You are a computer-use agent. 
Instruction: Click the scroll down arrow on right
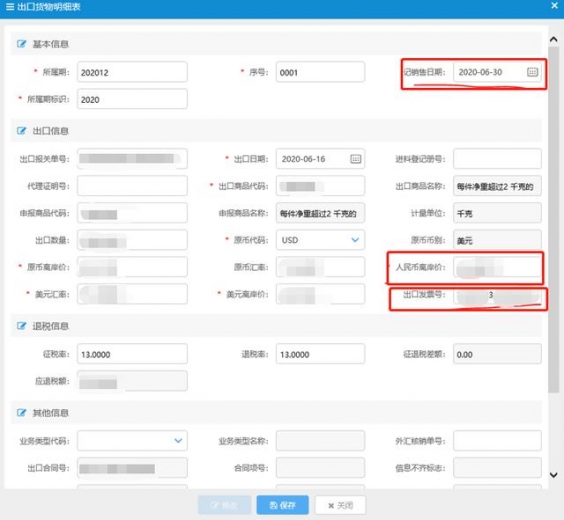tap(554, 475)
